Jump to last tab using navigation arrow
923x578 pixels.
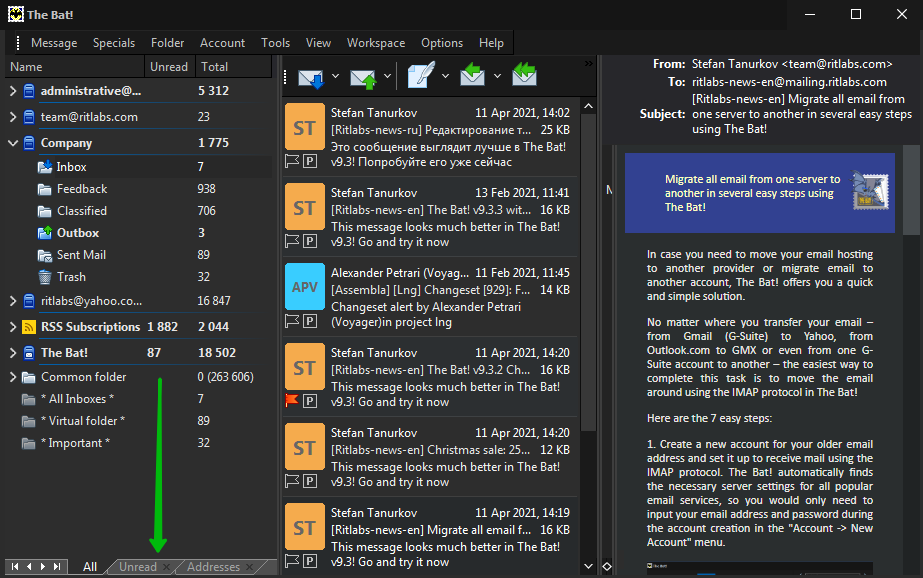[57, 566]
